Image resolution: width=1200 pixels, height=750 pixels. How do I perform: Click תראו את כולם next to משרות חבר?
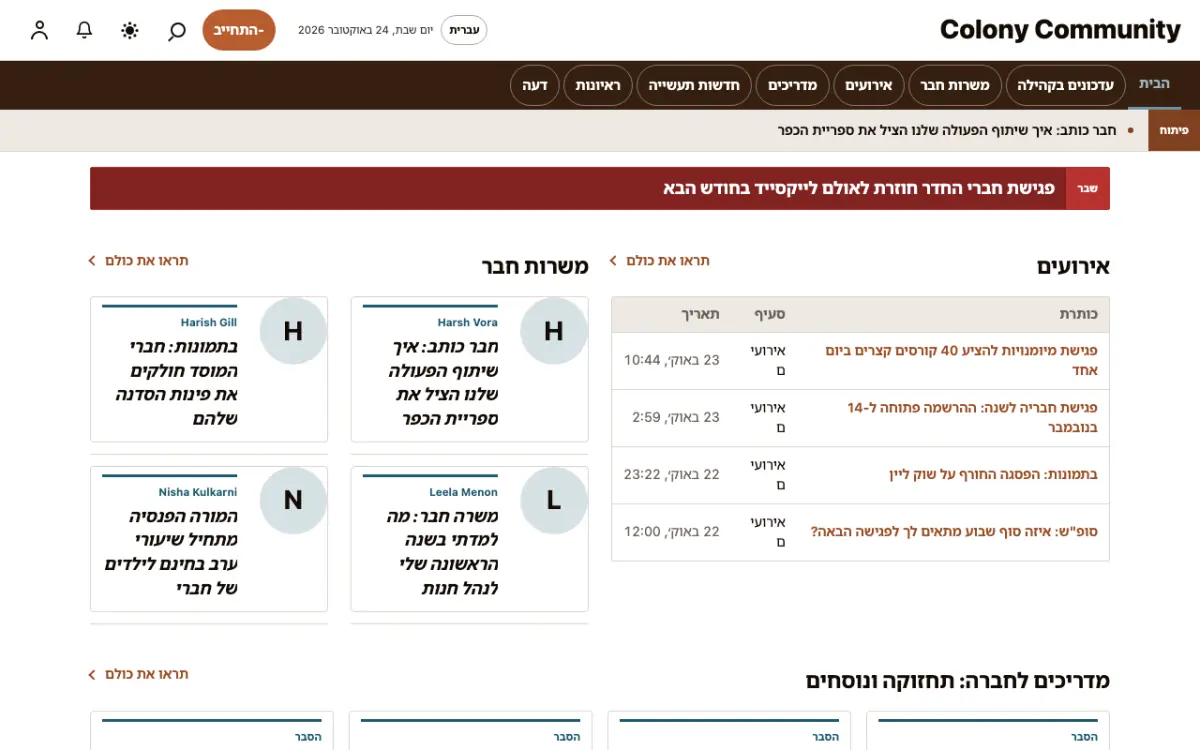point(139,260)
